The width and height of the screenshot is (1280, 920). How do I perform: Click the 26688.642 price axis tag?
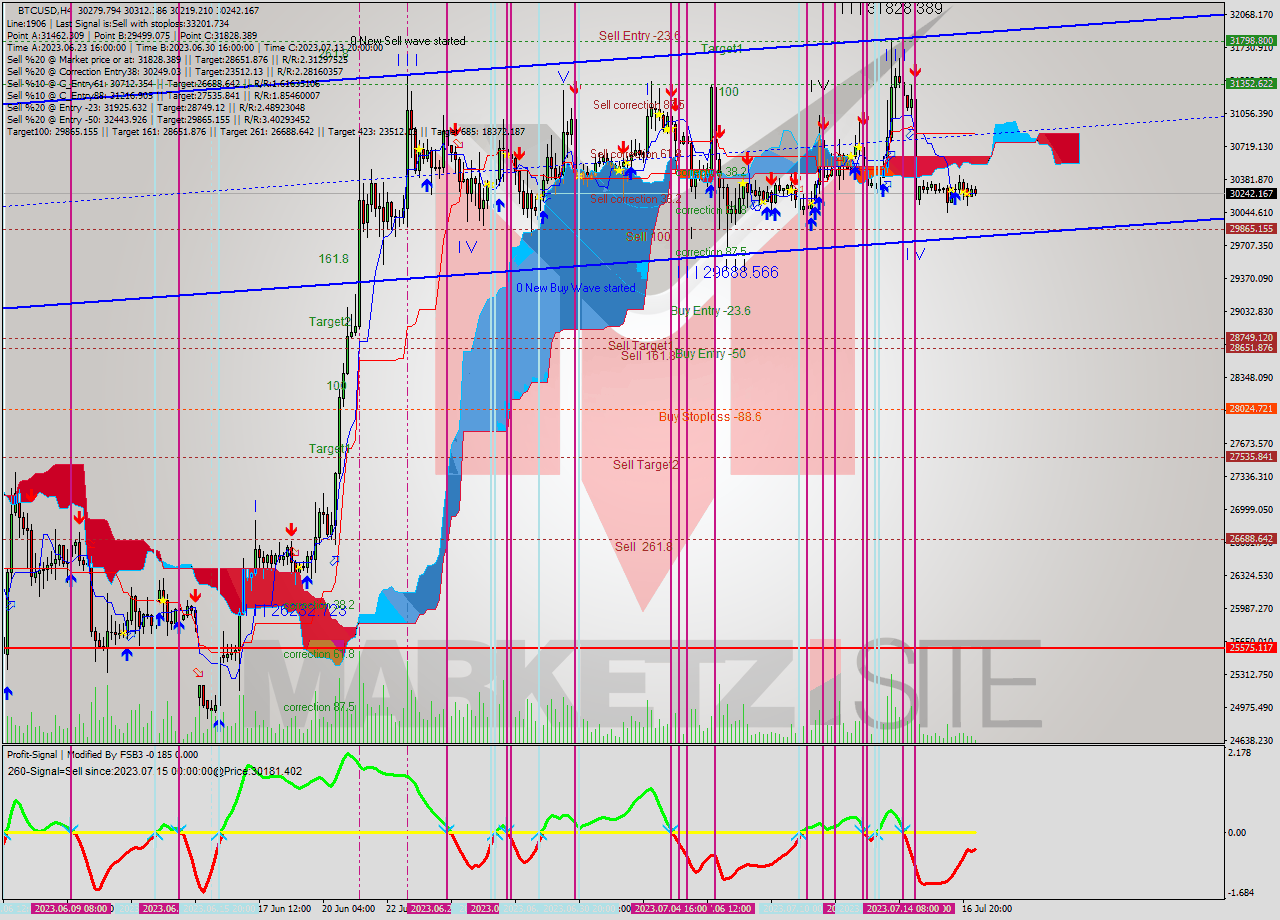[x=1250, y=538]
